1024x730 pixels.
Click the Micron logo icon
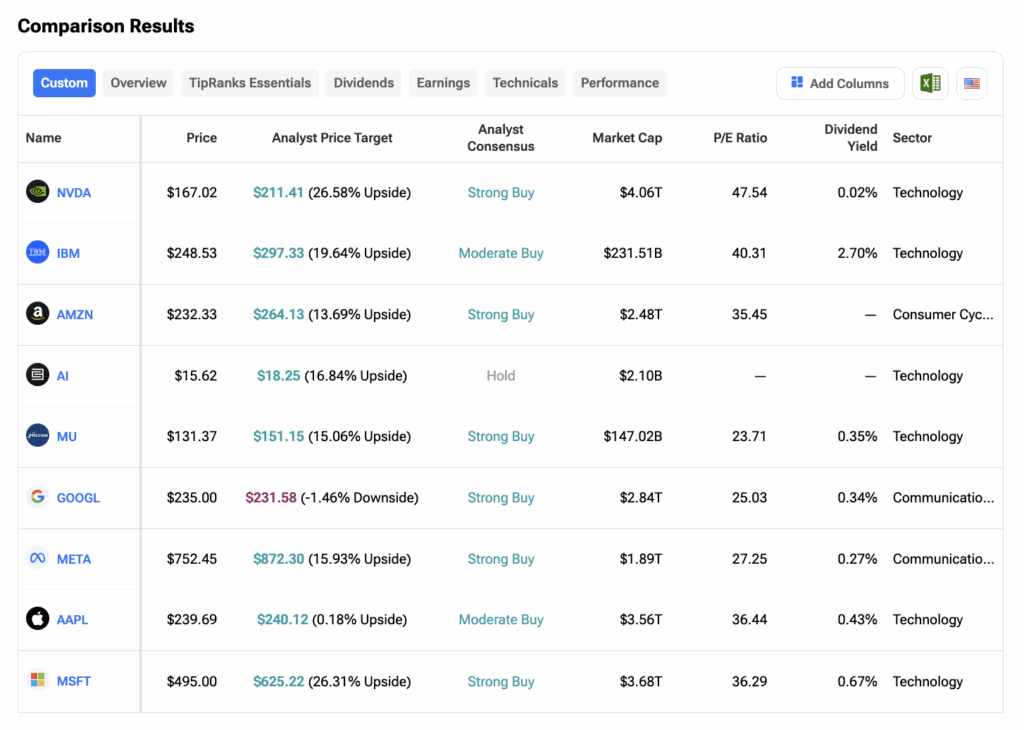point(37,436)
